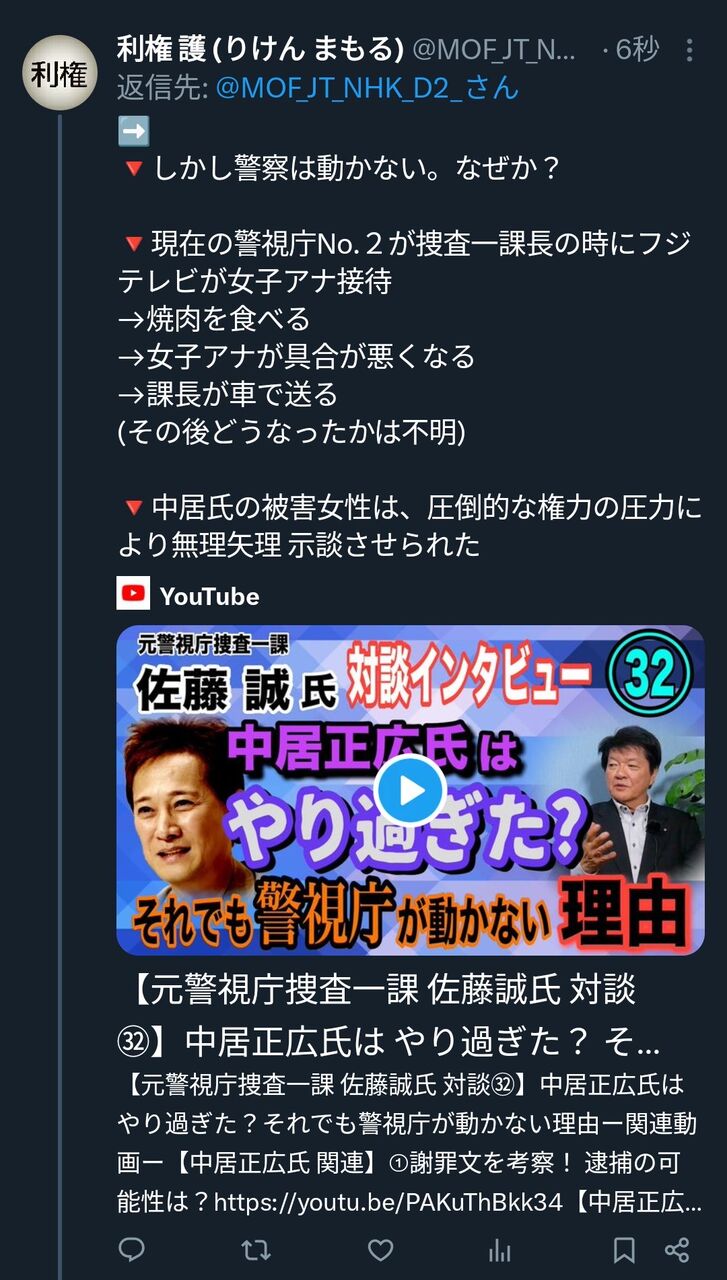Play the embedded YouTube video

tap(410, 790)
